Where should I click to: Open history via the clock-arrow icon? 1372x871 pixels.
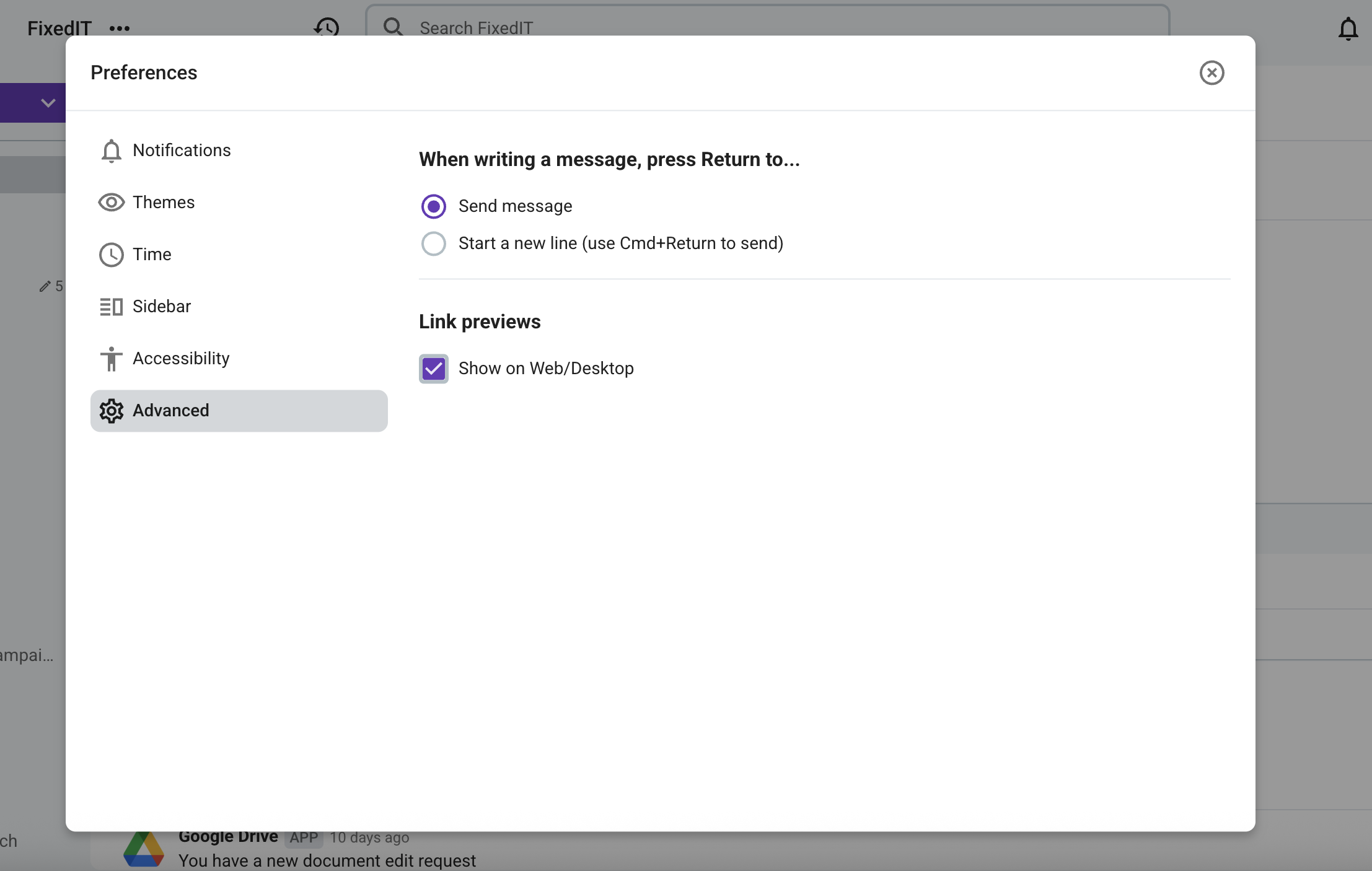327,27
